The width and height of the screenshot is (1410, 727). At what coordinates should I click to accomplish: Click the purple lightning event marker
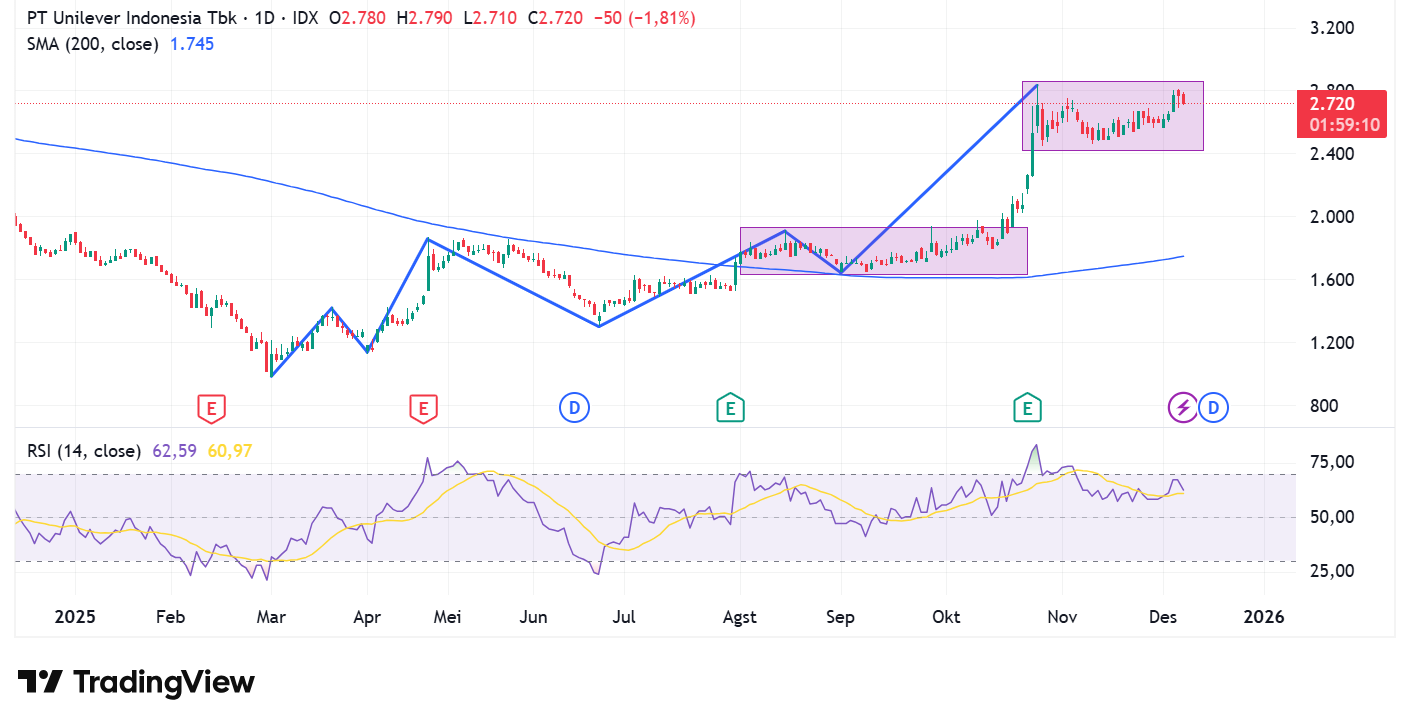[x=1183, y=407]
